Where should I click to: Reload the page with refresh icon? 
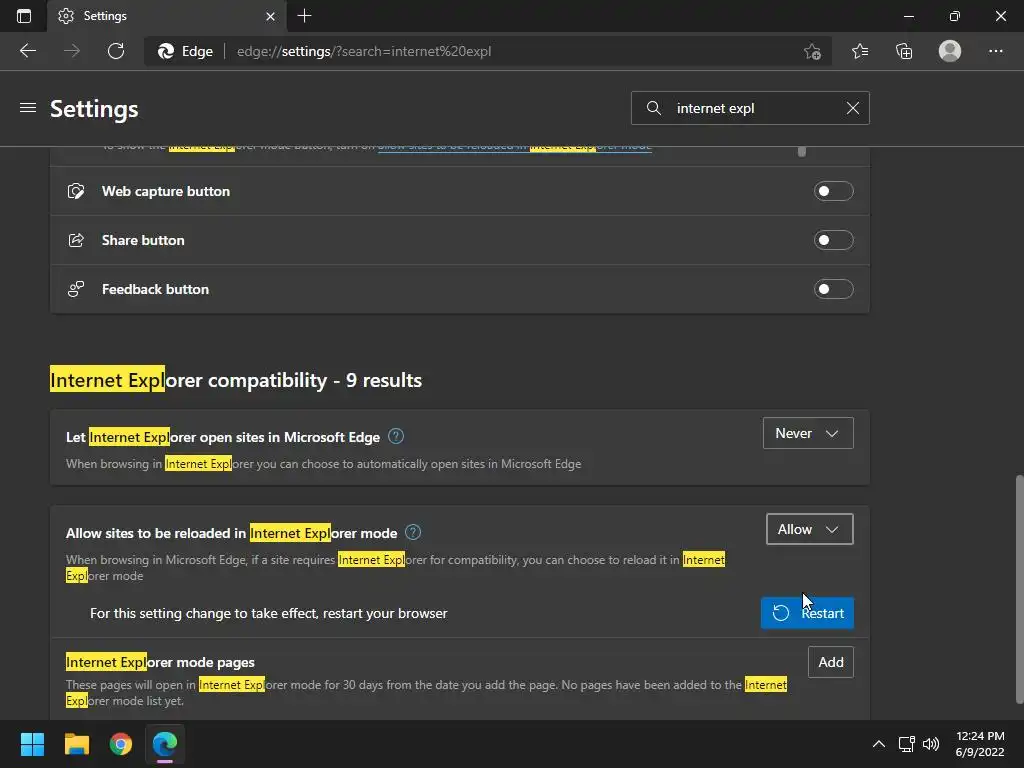click(x=116, y=51)
